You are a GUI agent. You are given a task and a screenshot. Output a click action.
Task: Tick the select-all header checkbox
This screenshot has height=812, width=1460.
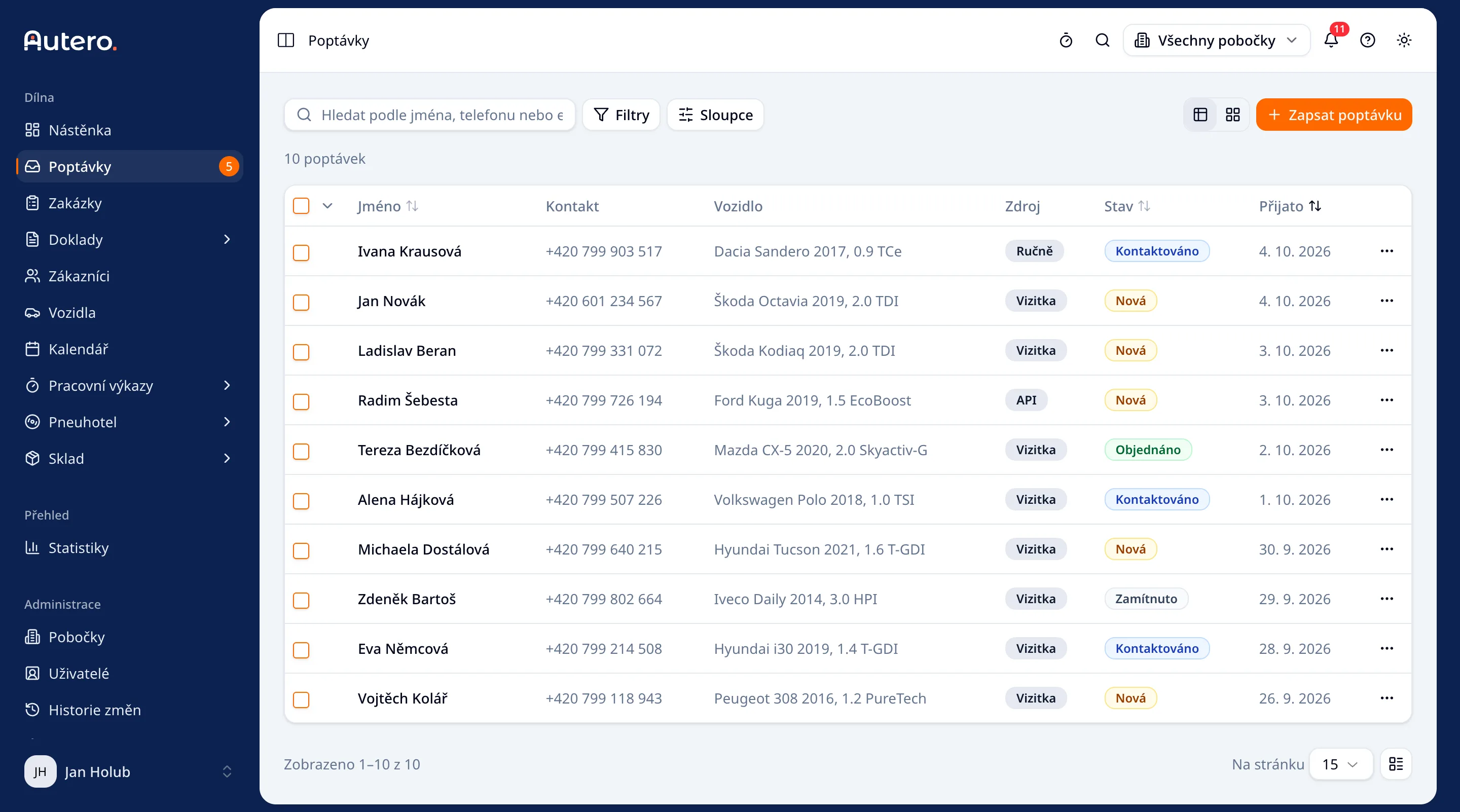301,206
